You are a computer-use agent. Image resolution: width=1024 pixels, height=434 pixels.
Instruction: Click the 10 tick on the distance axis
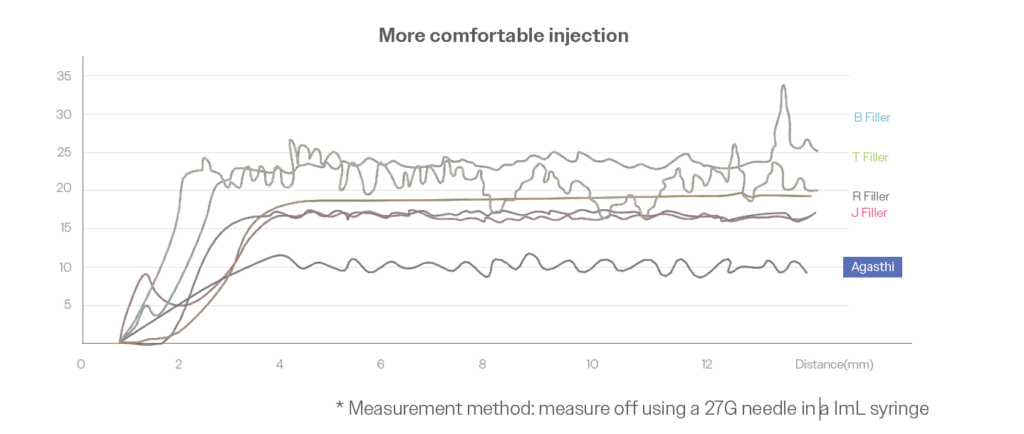point(592,364)
